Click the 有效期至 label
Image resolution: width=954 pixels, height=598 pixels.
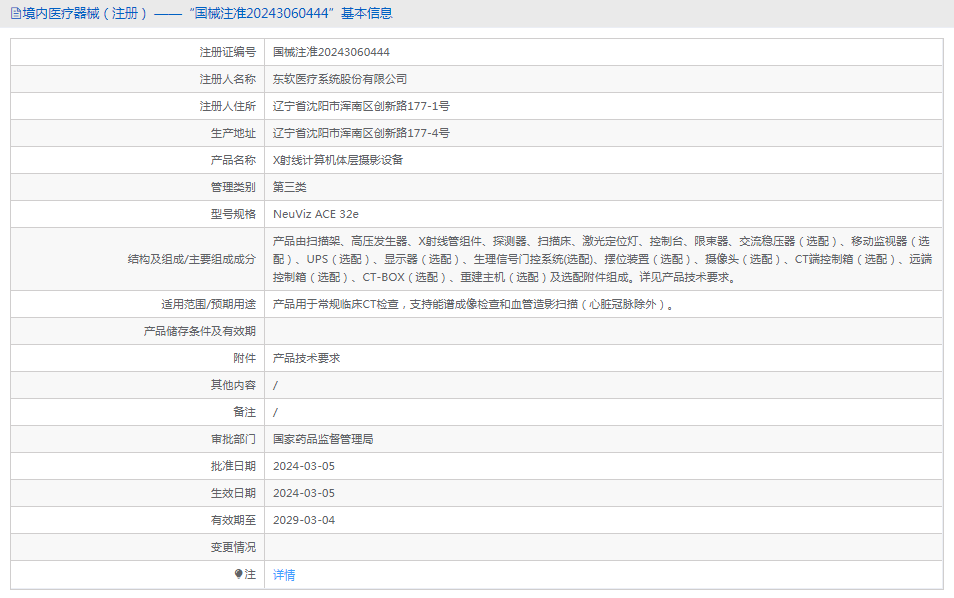pyautogui.click(x=233, y=520)
